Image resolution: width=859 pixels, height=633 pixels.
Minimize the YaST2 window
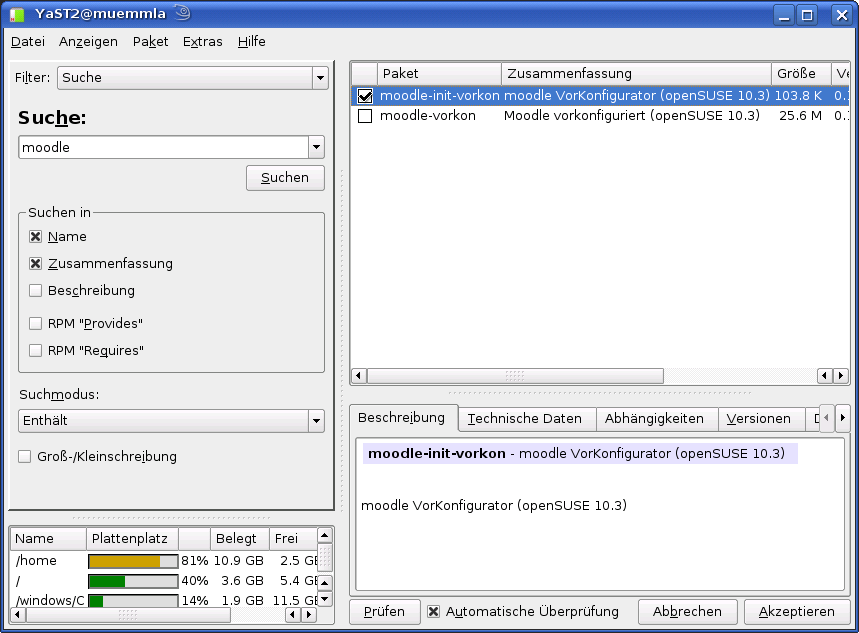click(784, 15)
